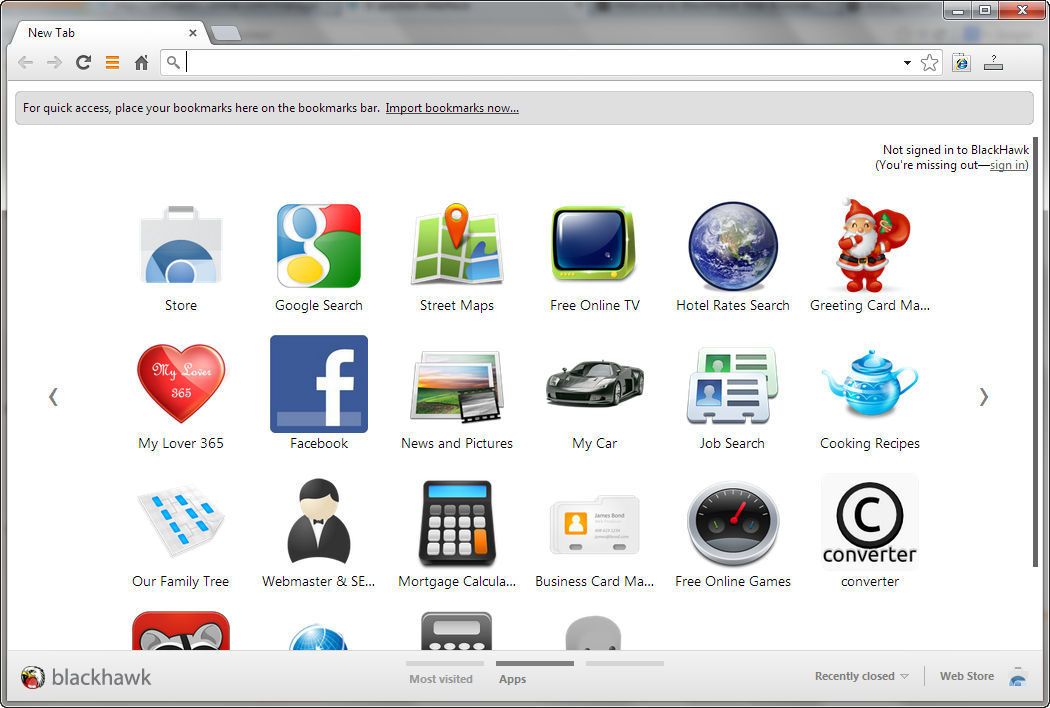Go forward to the next page

point(54,62)
